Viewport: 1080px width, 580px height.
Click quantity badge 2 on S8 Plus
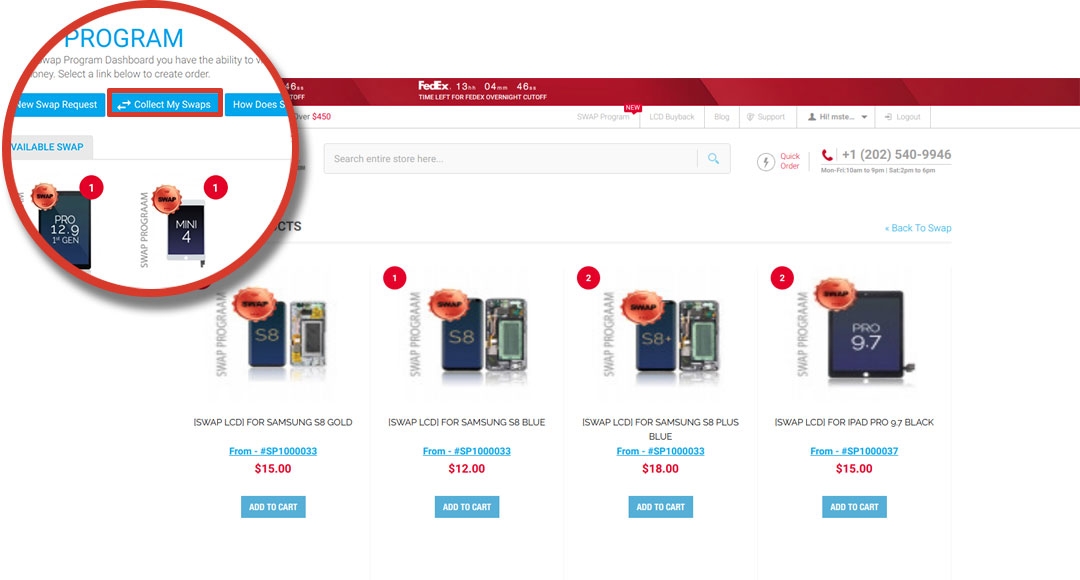coord(588,278)
